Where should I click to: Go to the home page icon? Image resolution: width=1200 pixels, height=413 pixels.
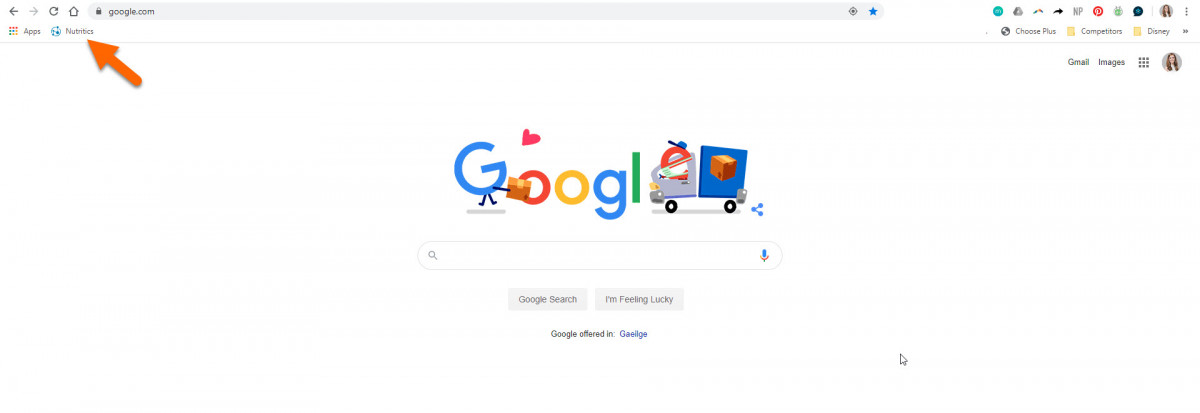pos(73,11)
